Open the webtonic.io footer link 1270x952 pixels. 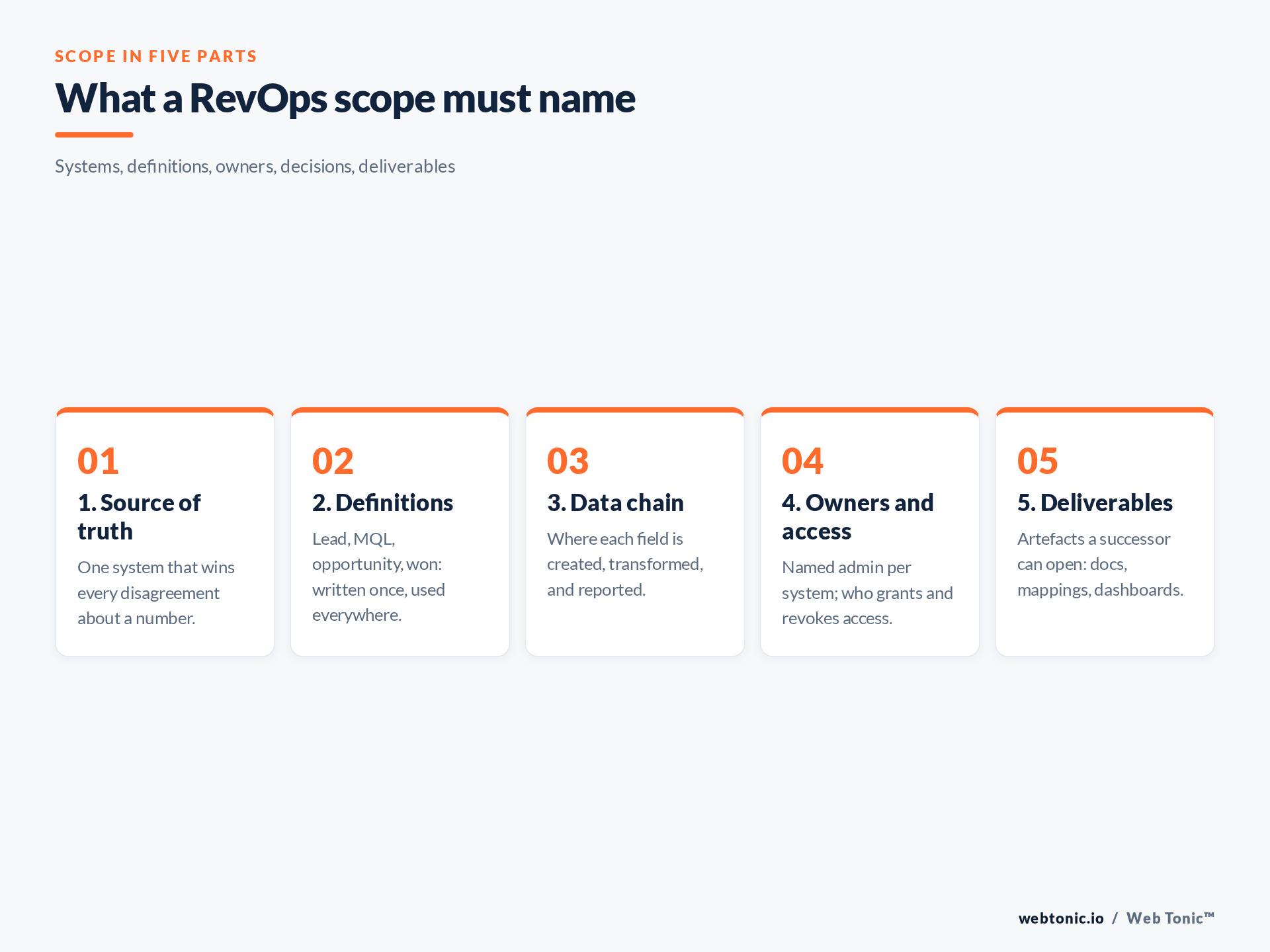tap(1061, 918)
